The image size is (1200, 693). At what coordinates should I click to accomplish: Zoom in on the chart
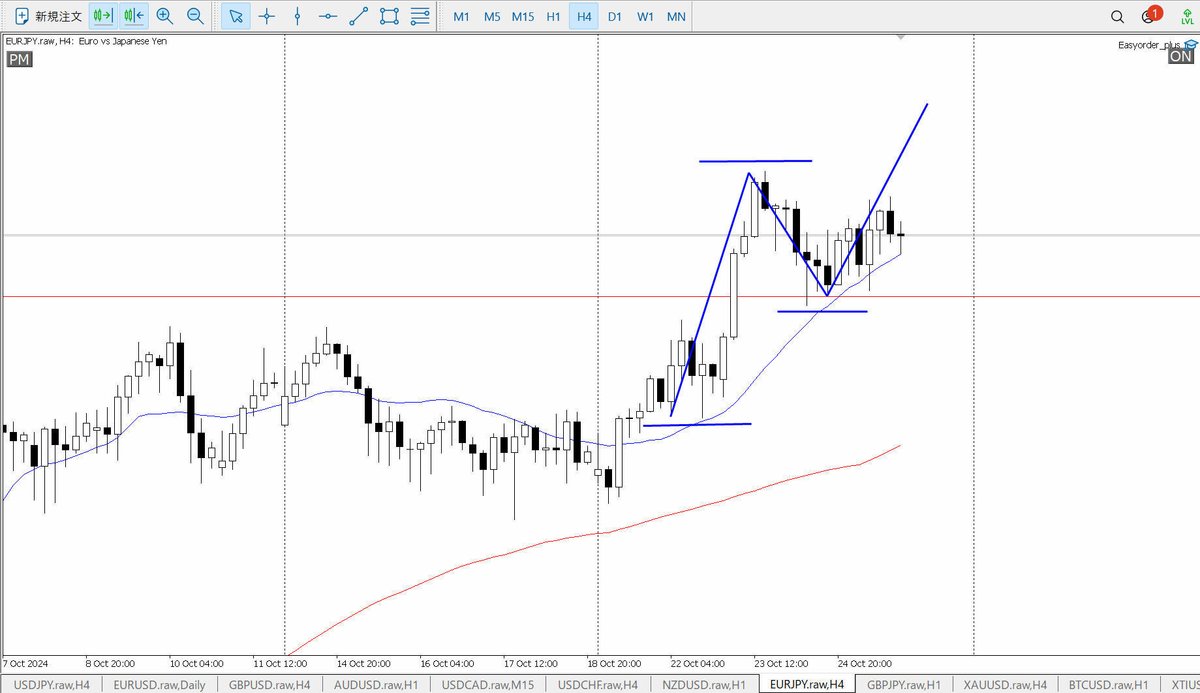pos(165,16)
